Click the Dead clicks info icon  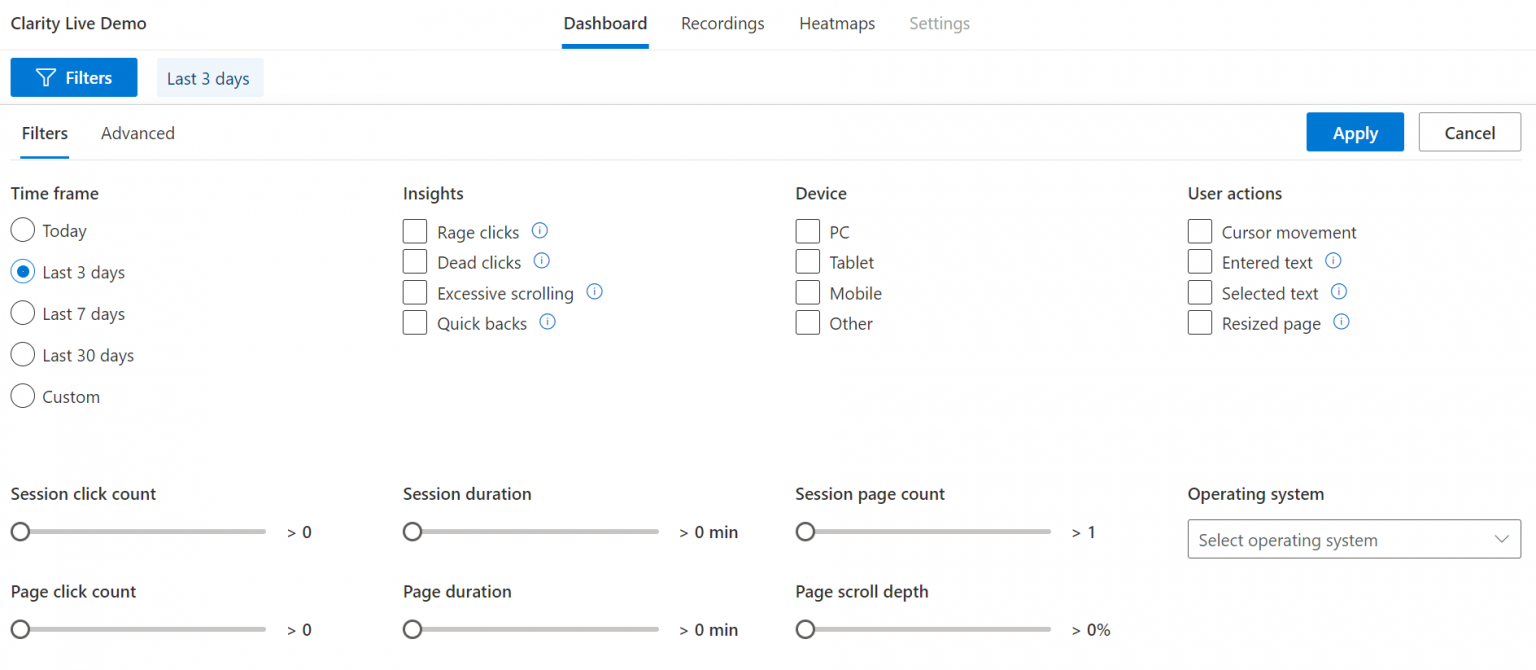coord(542,261)
